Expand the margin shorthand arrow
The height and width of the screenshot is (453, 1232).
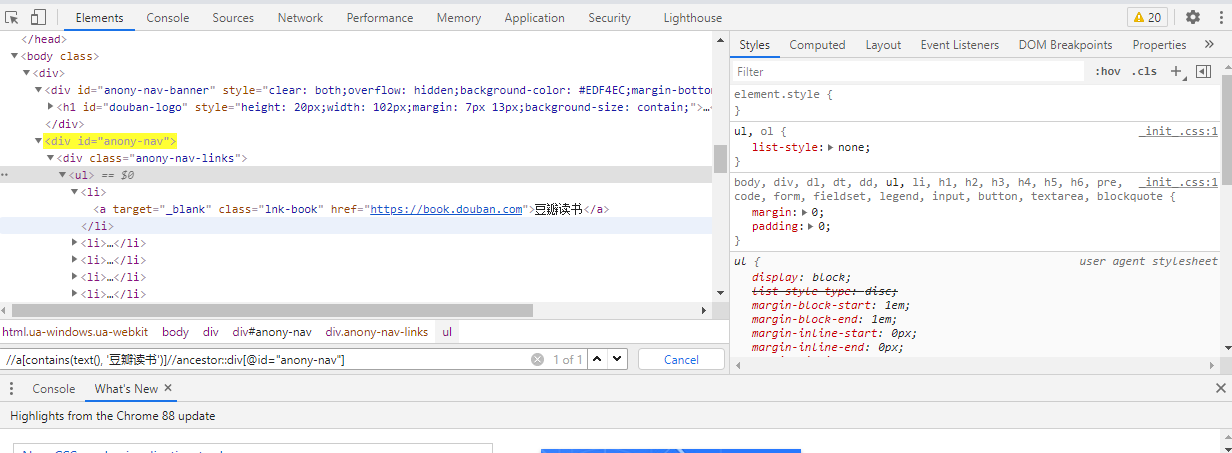803,213
